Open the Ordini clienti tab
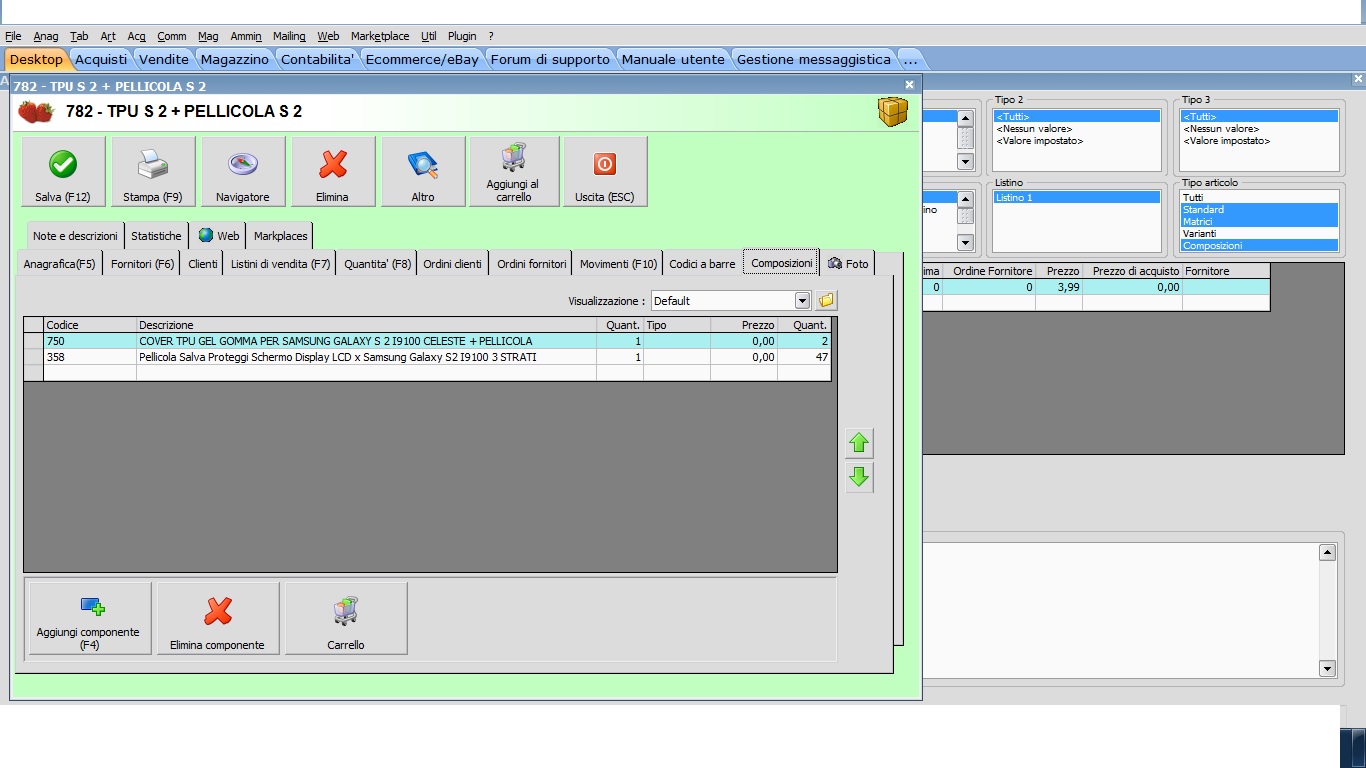 tap(452, 264)
